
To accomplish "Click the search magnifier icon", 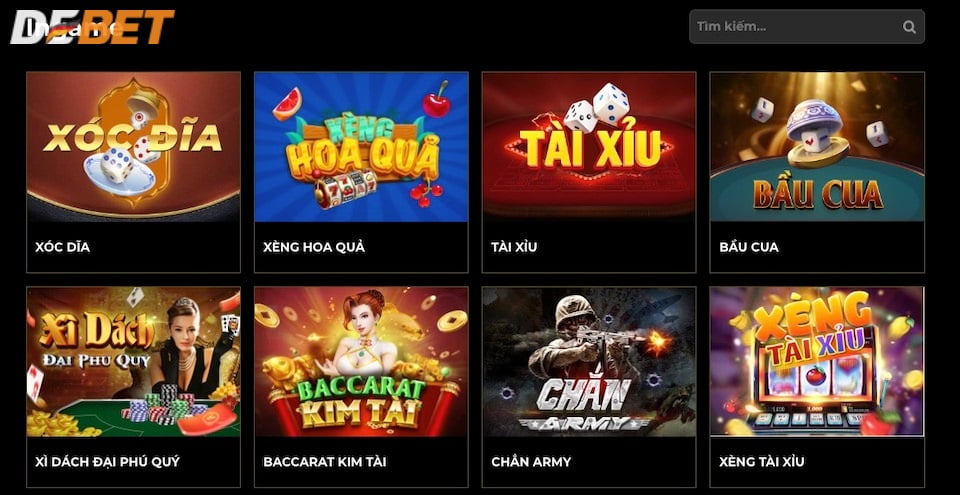I will tap(909, 27).
